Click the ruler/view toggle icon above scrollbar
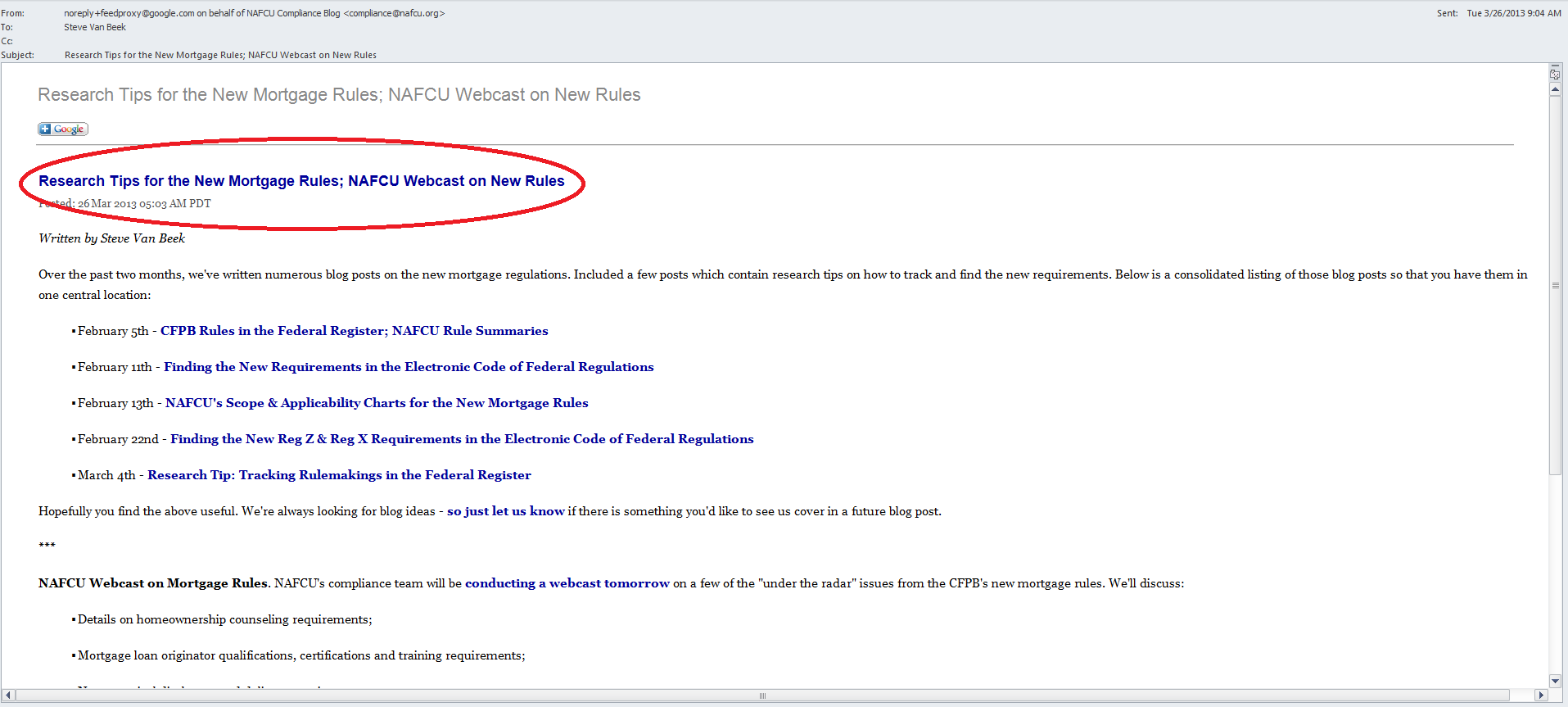The width and height of the screenshot is (1568, 707). pos(1555,74)
